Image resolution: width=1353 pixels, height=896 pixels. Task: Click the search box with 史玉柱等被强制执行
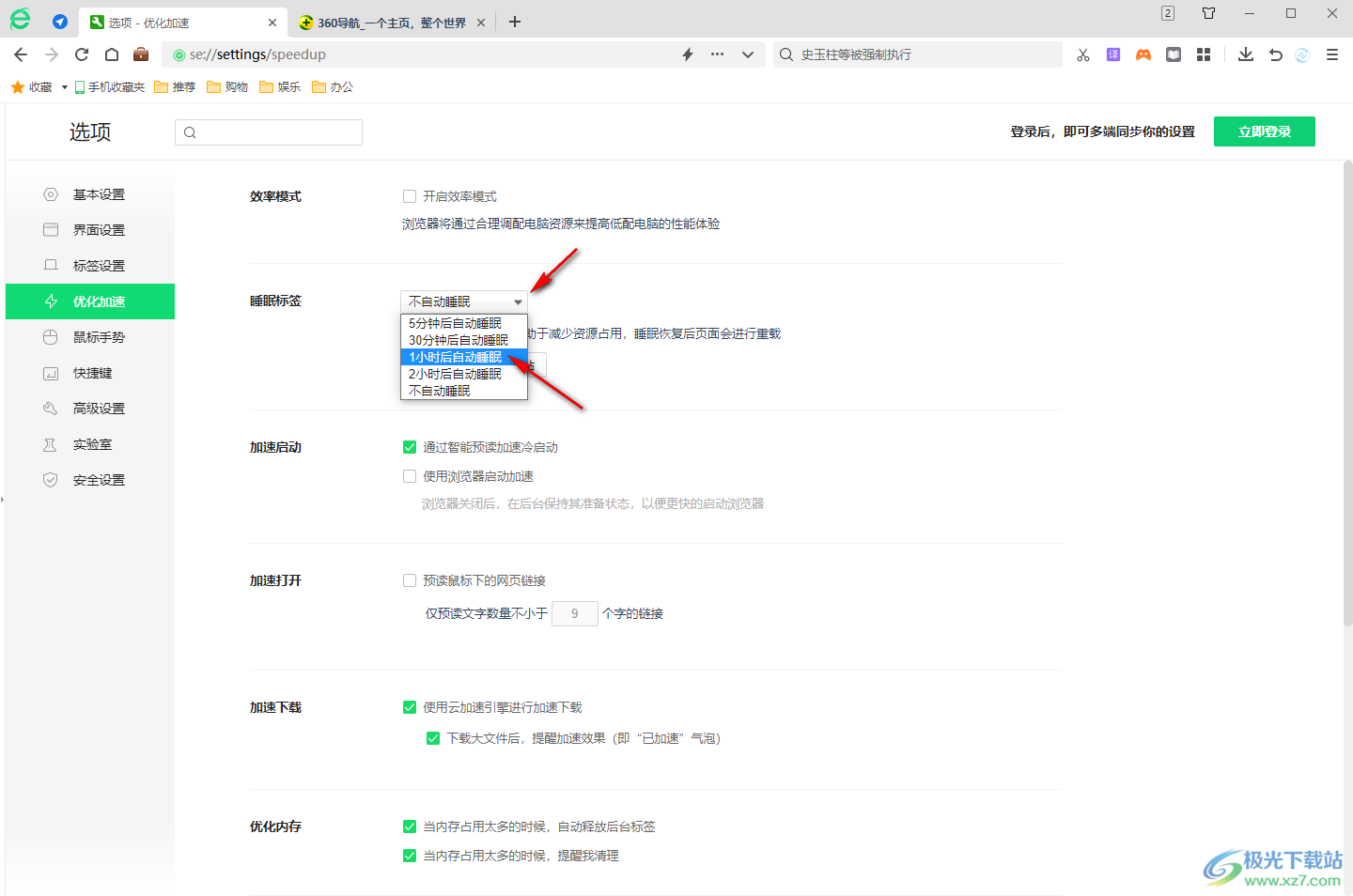[917, 54]
